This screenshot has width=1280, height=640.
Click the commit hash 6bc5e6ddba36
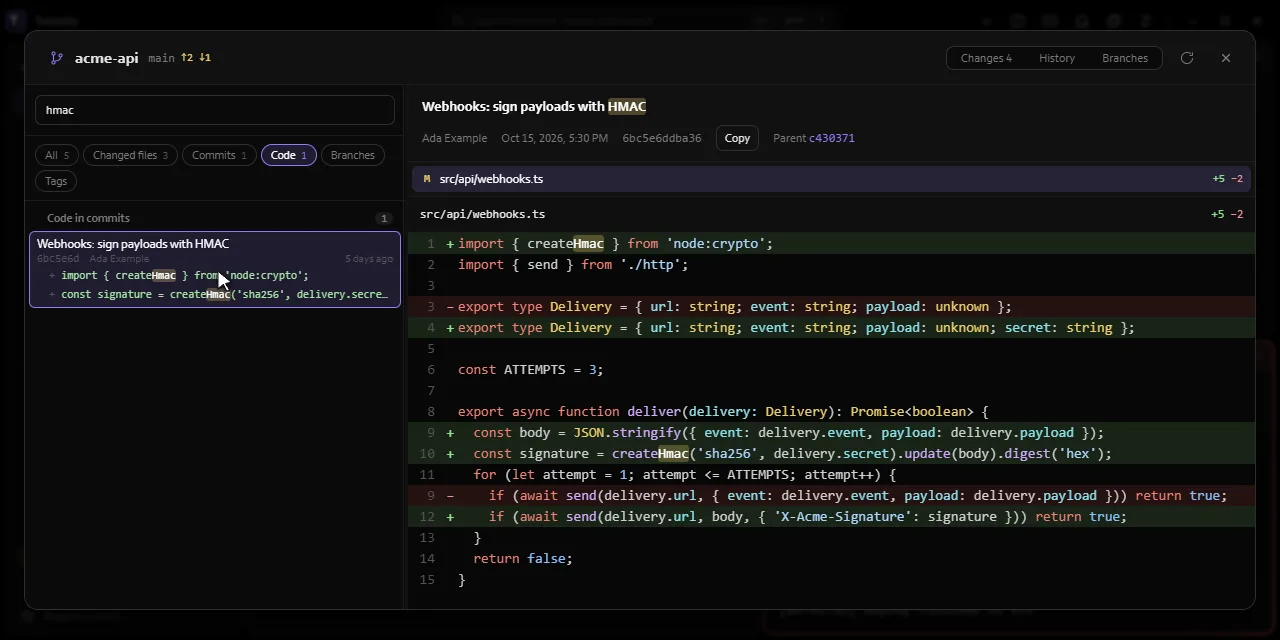click(x=662, y=138)
